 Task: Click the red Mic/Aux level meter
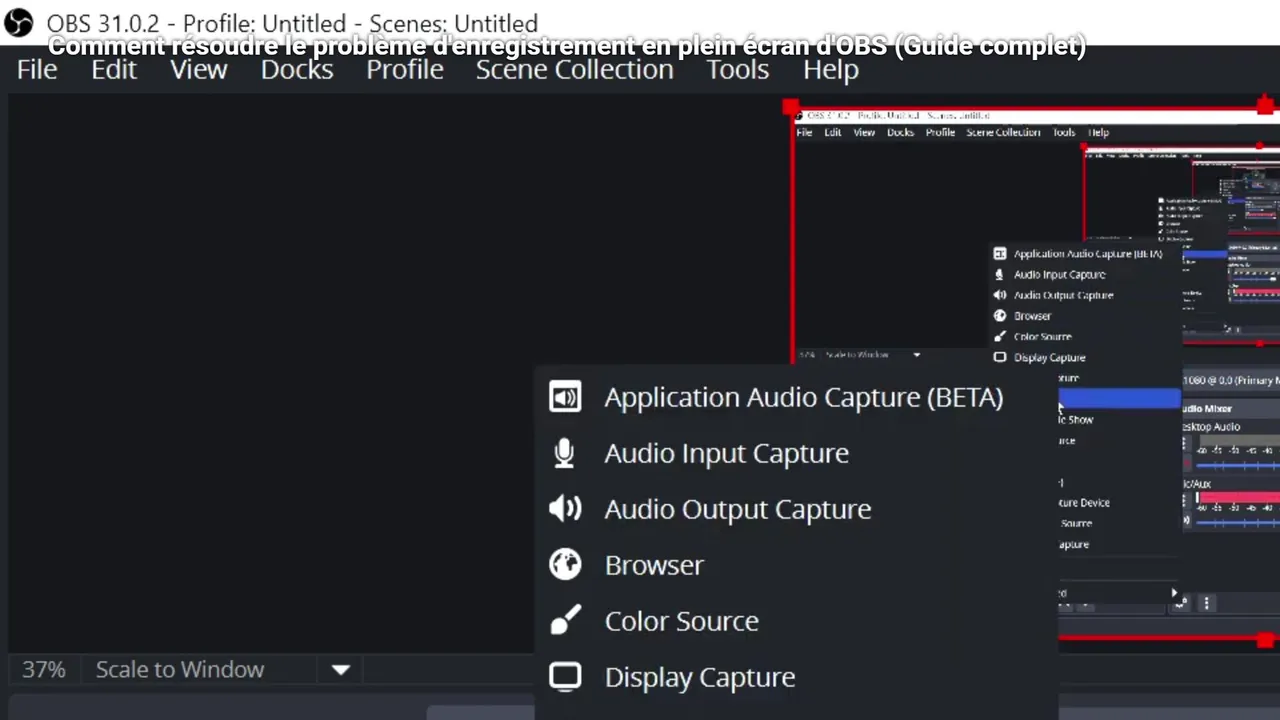click(x=1238, y=499)
